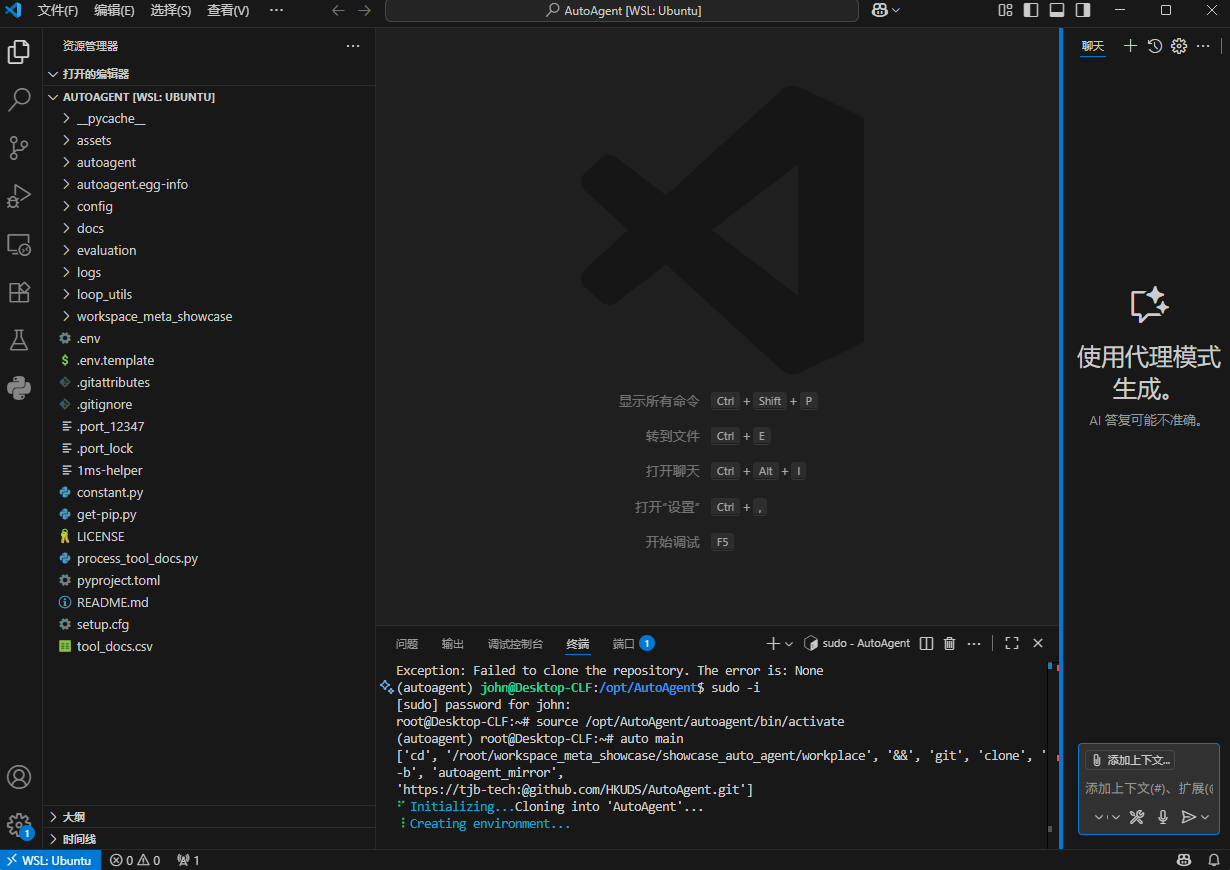The height and width of the screenshot is (870, 1230).
Task: Open the Manage gear in activity bar
Action: pos(19,825)
